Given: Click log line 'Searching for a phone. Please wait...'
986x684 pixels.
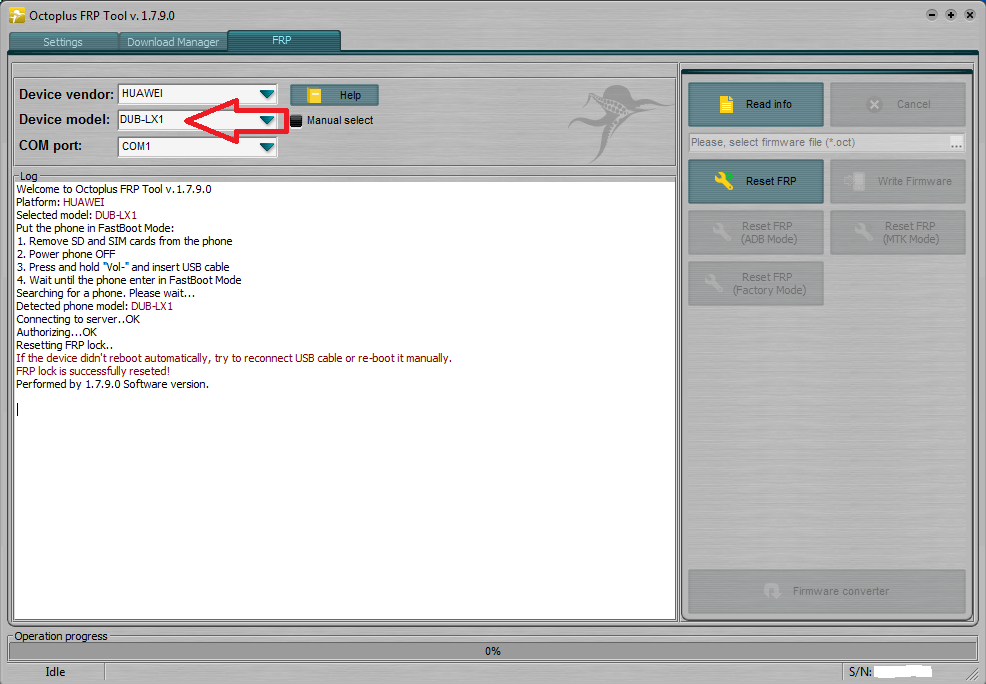Looking at the screenshot, I should coord(106,294).
